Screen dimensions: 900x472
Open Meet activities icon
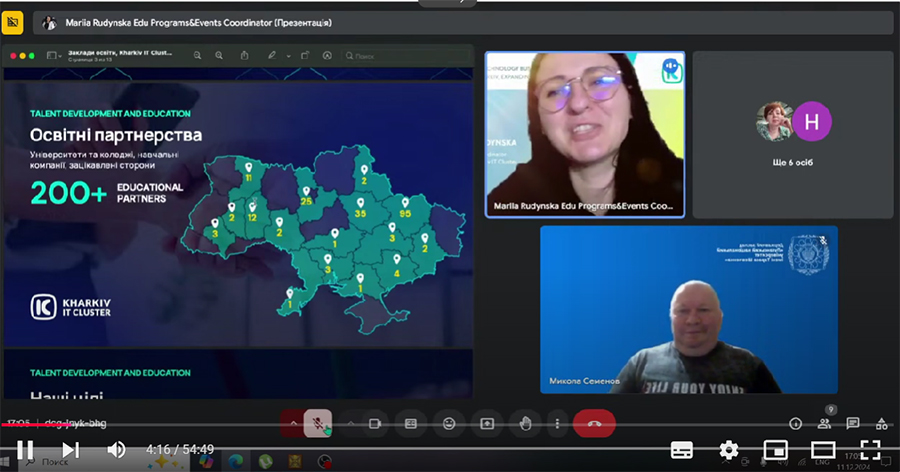(x=882, y=424)
